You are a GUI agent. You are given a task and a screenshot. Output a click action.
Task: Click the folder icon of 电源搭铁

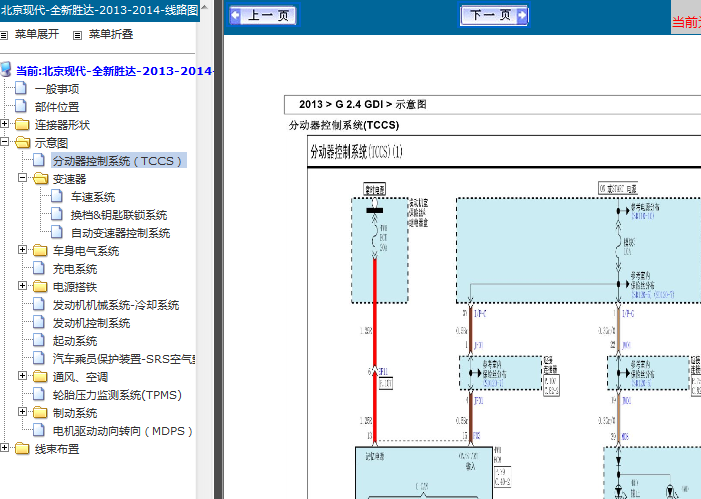coord(40,286)
